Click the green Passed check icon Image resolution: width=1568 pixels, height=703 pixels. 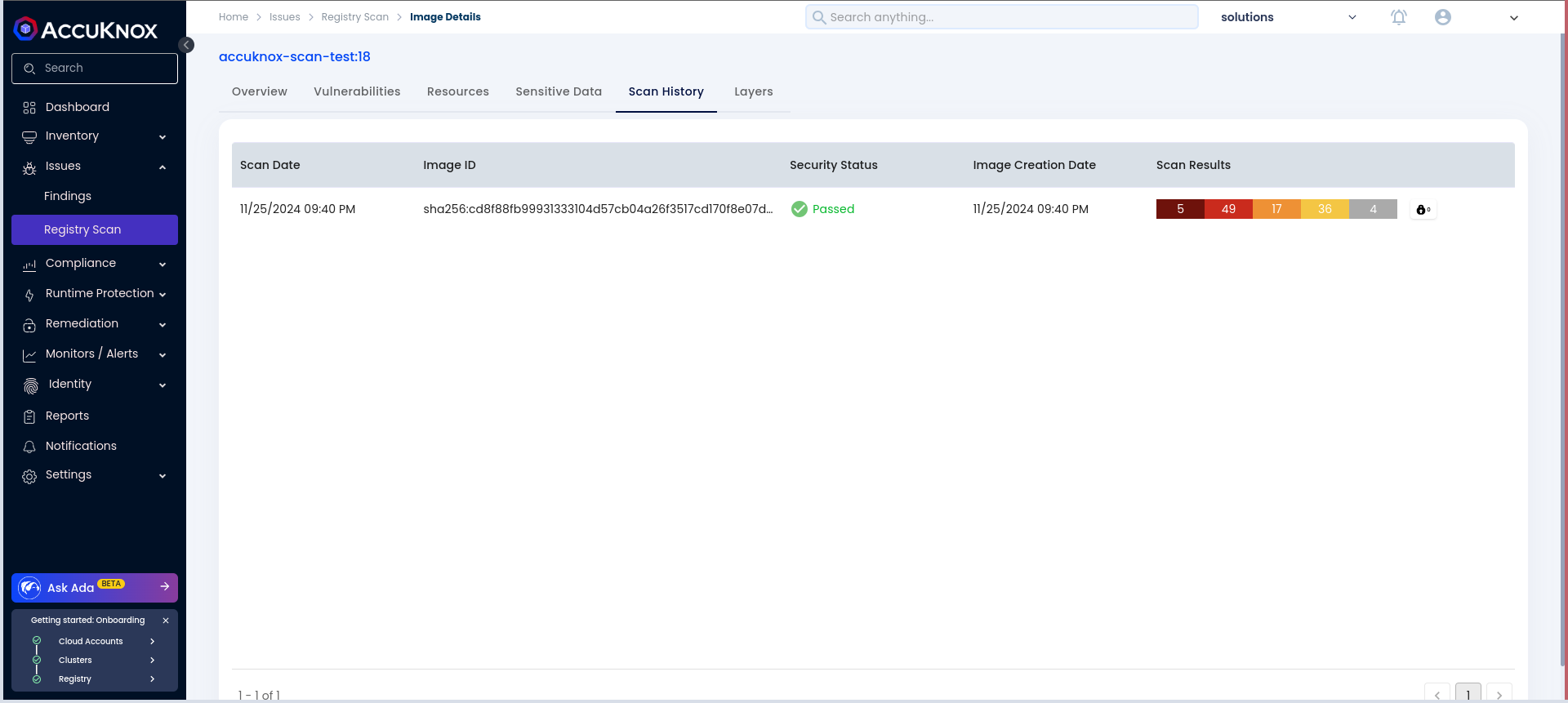[x=800, y=209]
